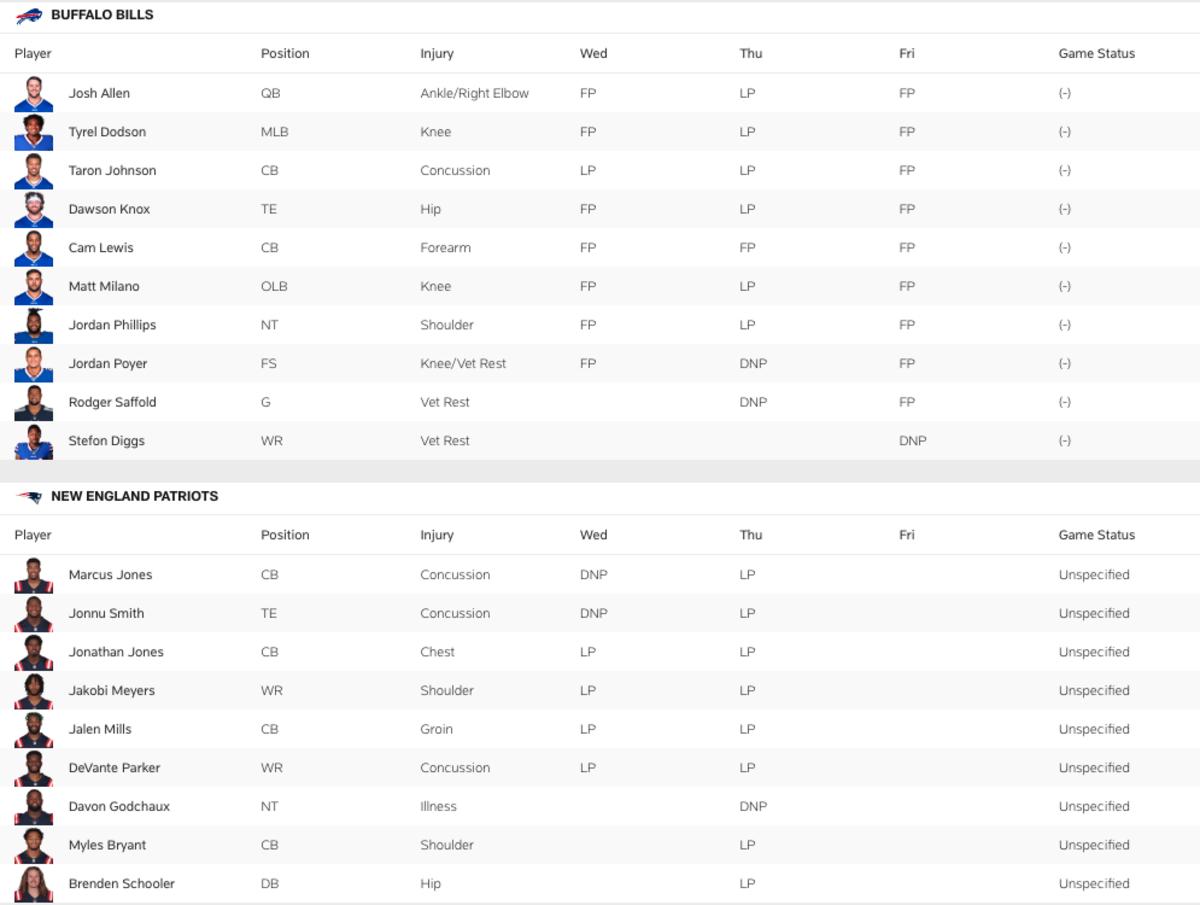Image resolution: width=1200 pixels, height=905 pixels.
Task: Open Josh Allen's player headshot
Action: (x=34, y=93)
